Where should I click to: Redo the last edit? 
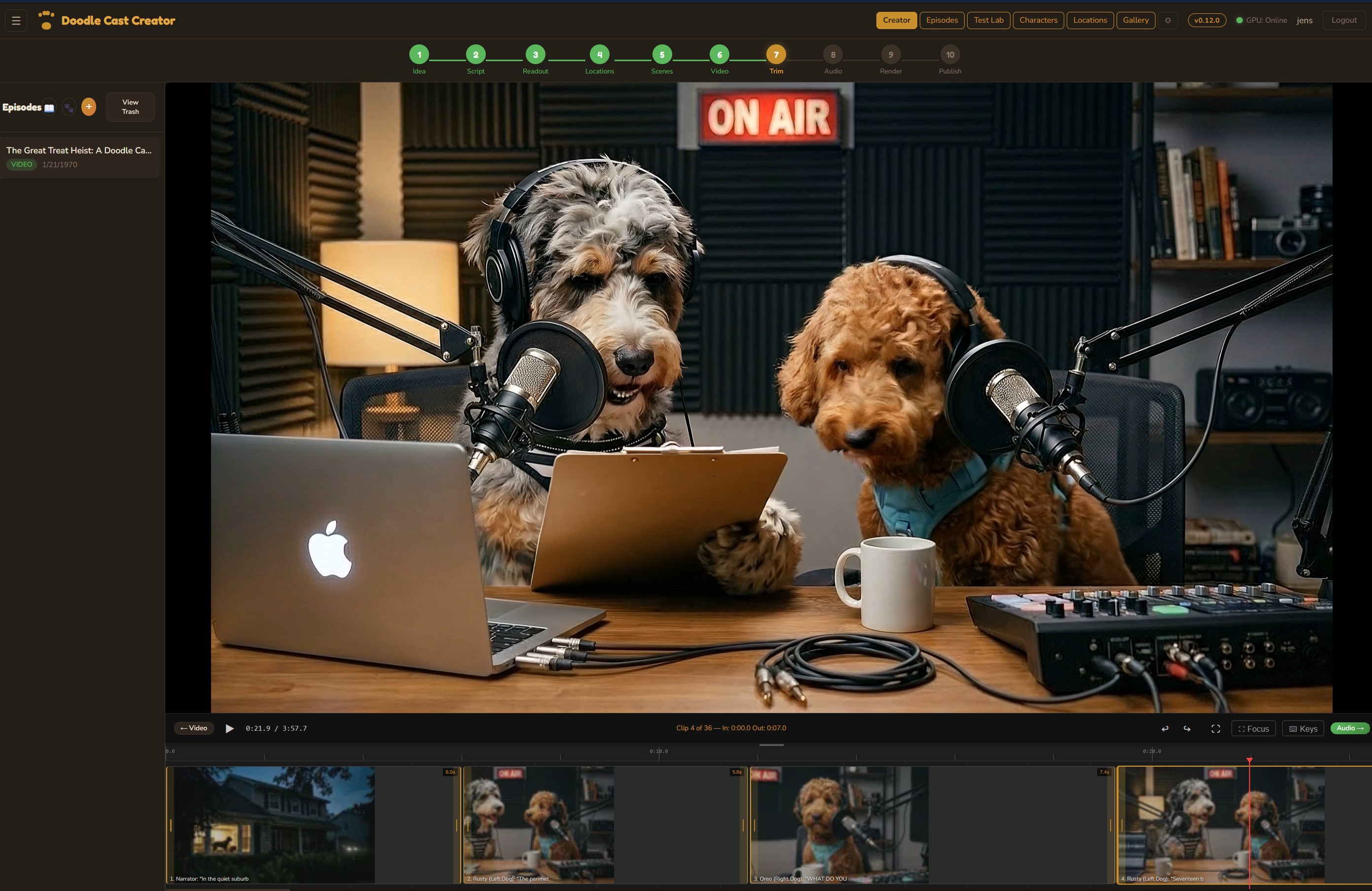(1187, 728)
